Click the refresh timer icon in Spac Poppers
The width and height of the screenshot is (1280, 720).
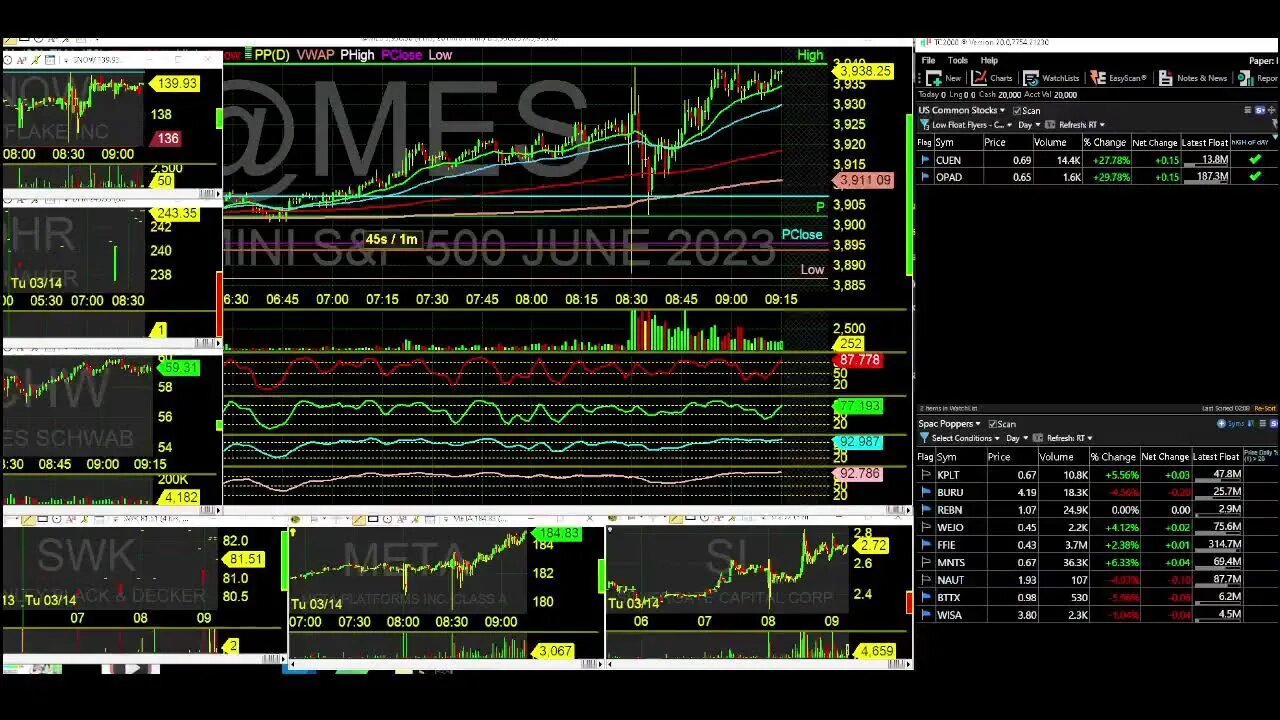[1038, 438]
